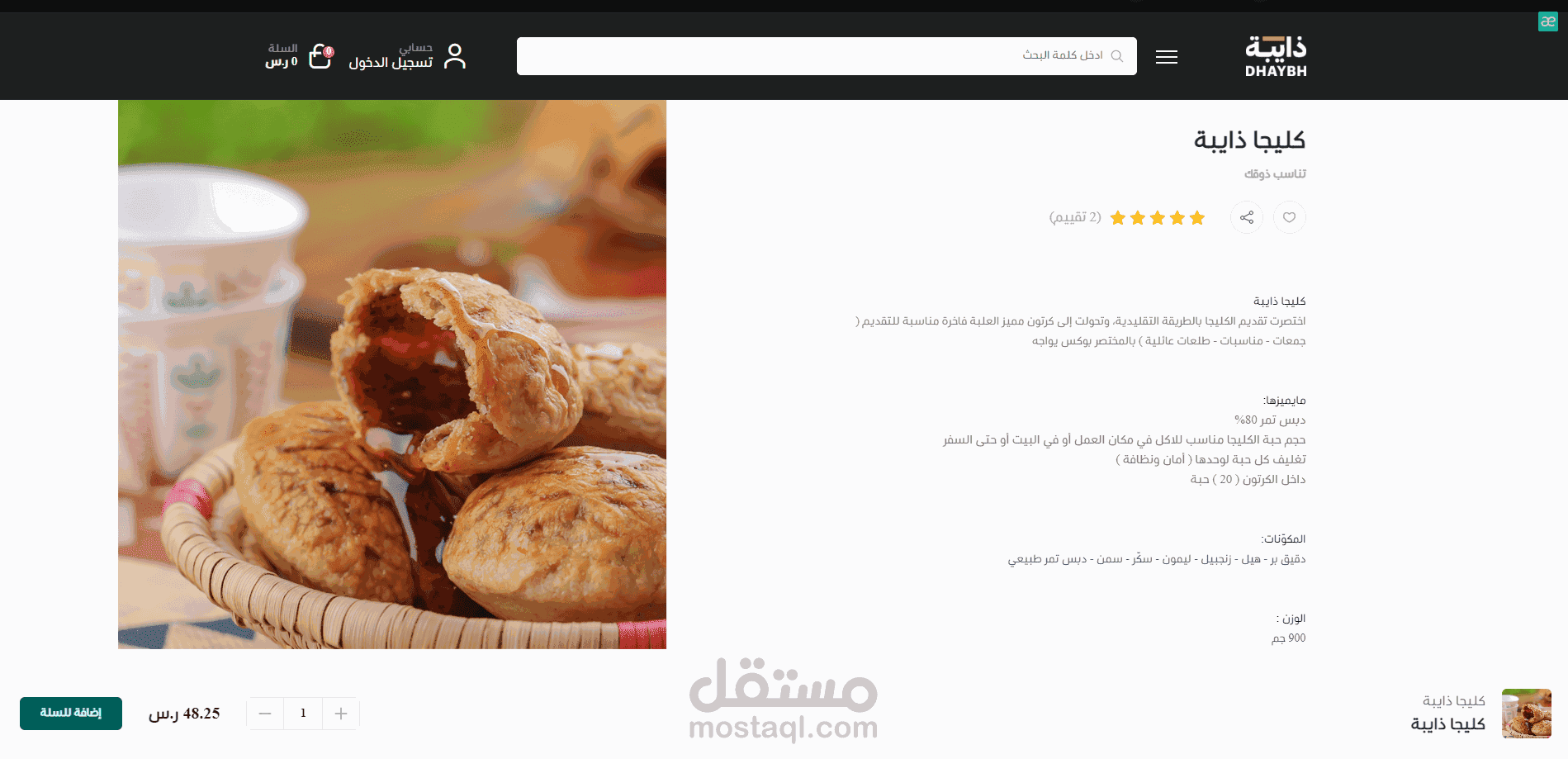Open the shopping cart icon

(x=320, y=56)
